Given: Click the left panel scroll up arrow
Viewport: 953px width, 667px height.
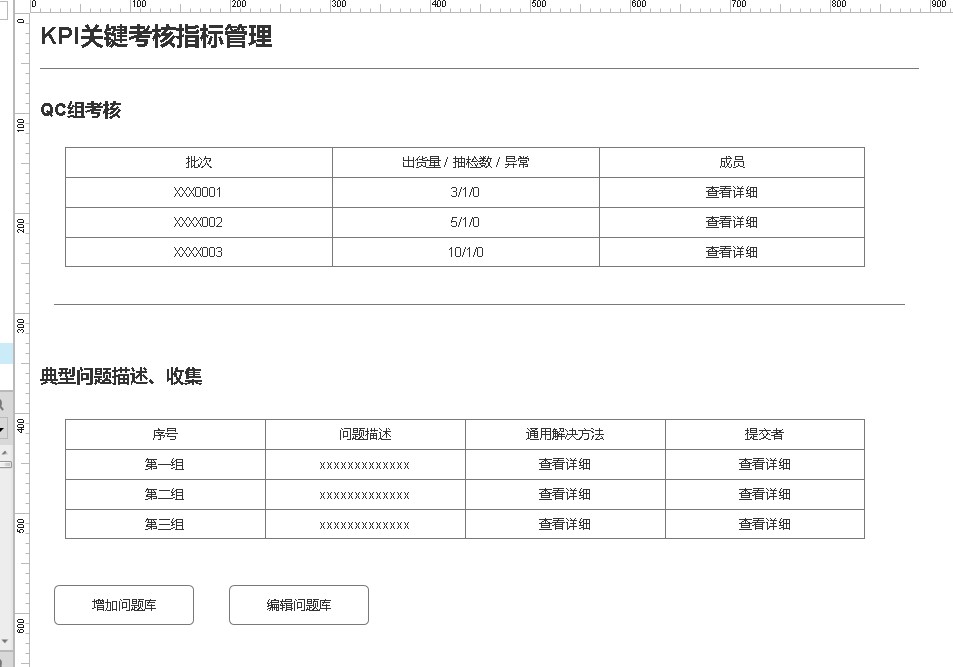Looking at the screenshot, I should tap(4, 453).
